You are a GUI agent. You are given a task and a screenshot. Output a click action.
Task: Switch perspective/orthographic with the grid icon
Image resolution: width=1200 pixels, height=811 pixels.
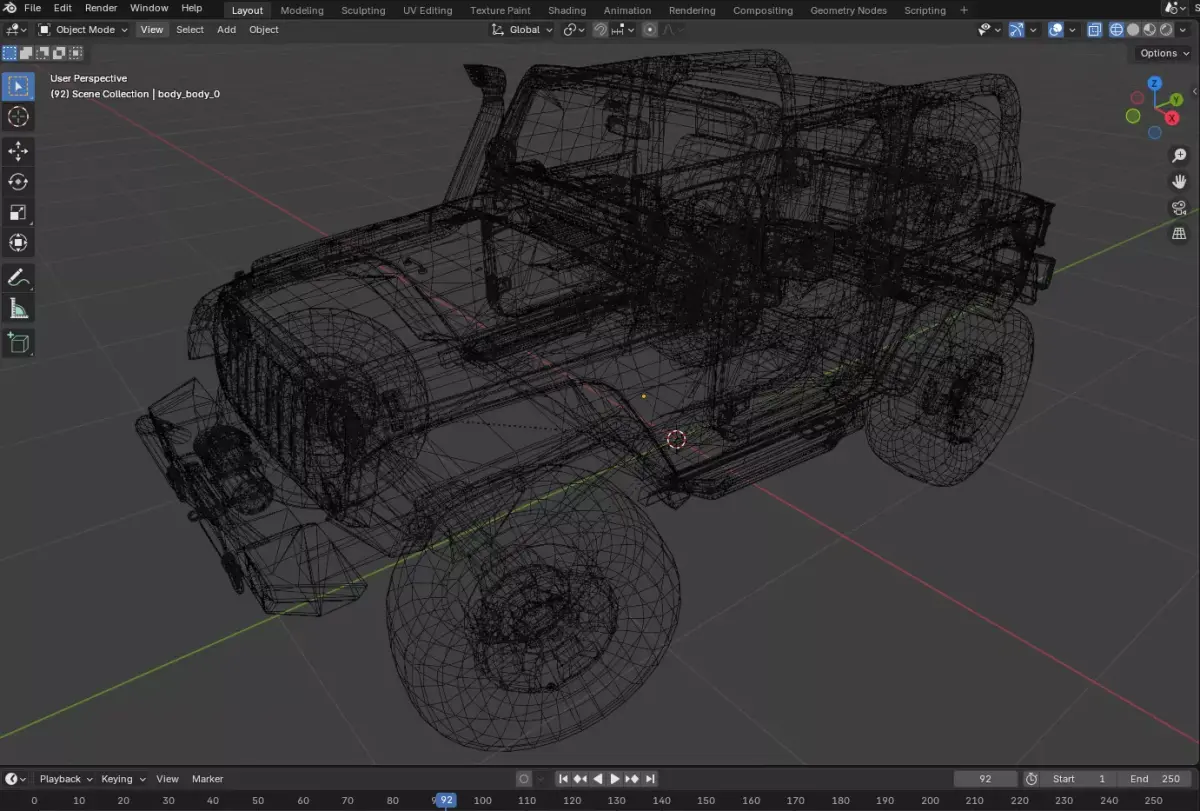(1179, 233)
